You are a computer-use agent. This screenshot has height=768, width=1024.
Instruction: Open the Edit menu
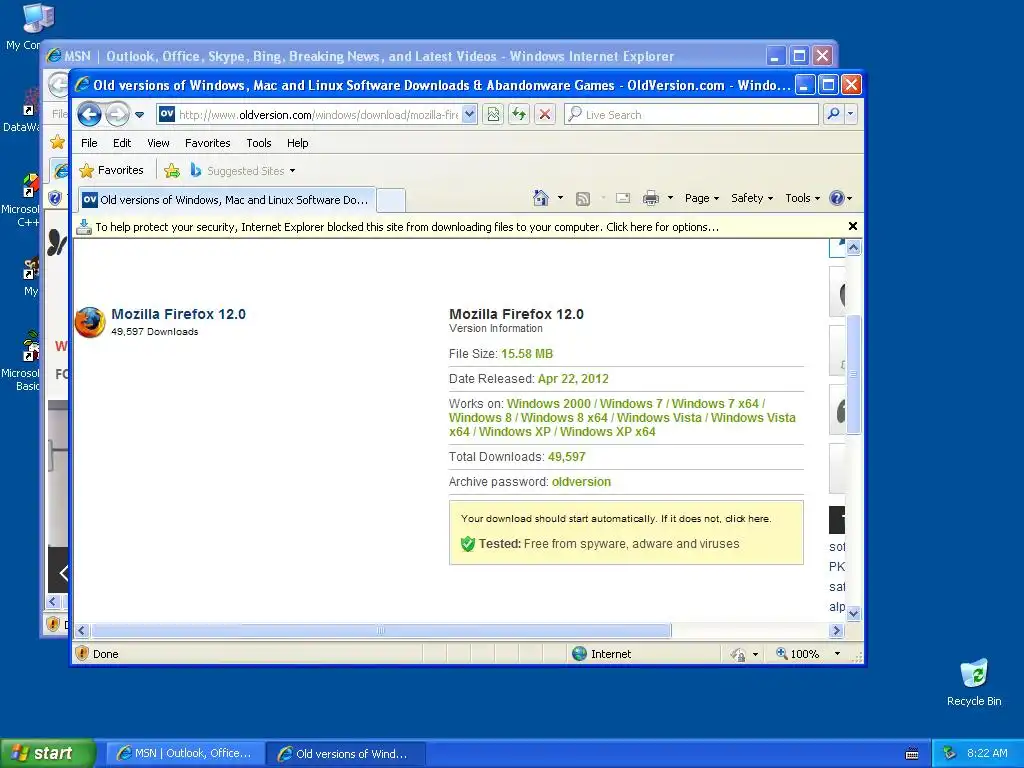[122, 143]
